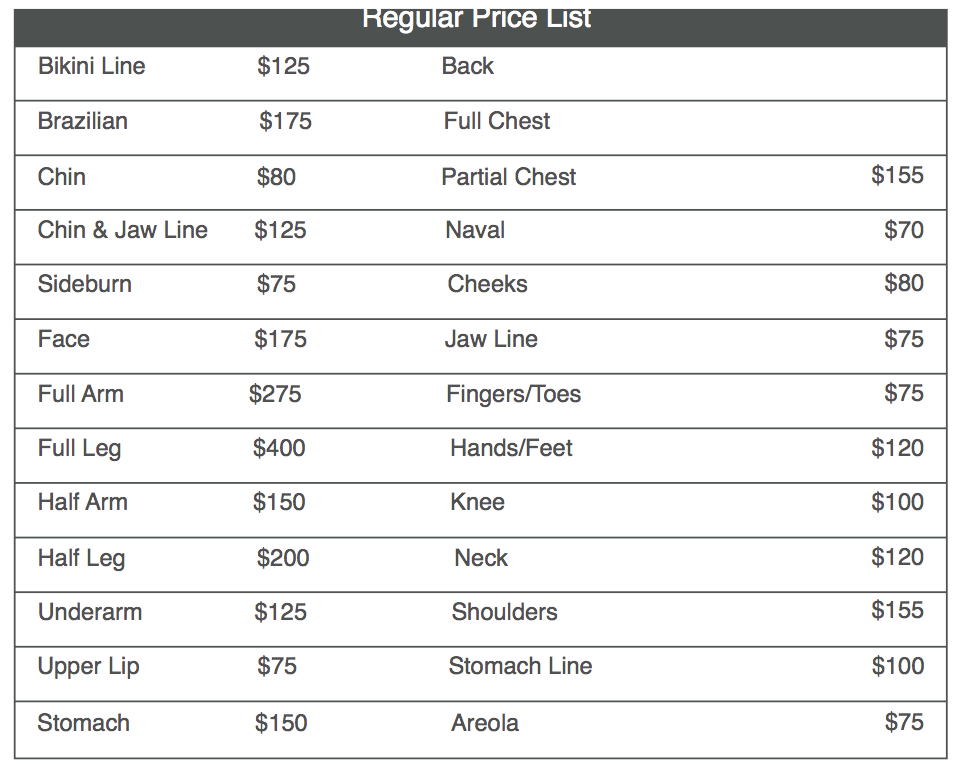Screen dimensions: 962x770
Task: Select the Naval service label
Action: click(475, 230)
